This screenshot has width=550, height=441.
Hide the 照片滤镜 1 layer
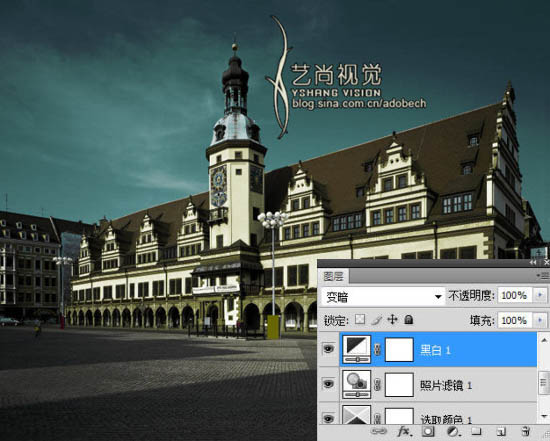click(x=328, y=384)
